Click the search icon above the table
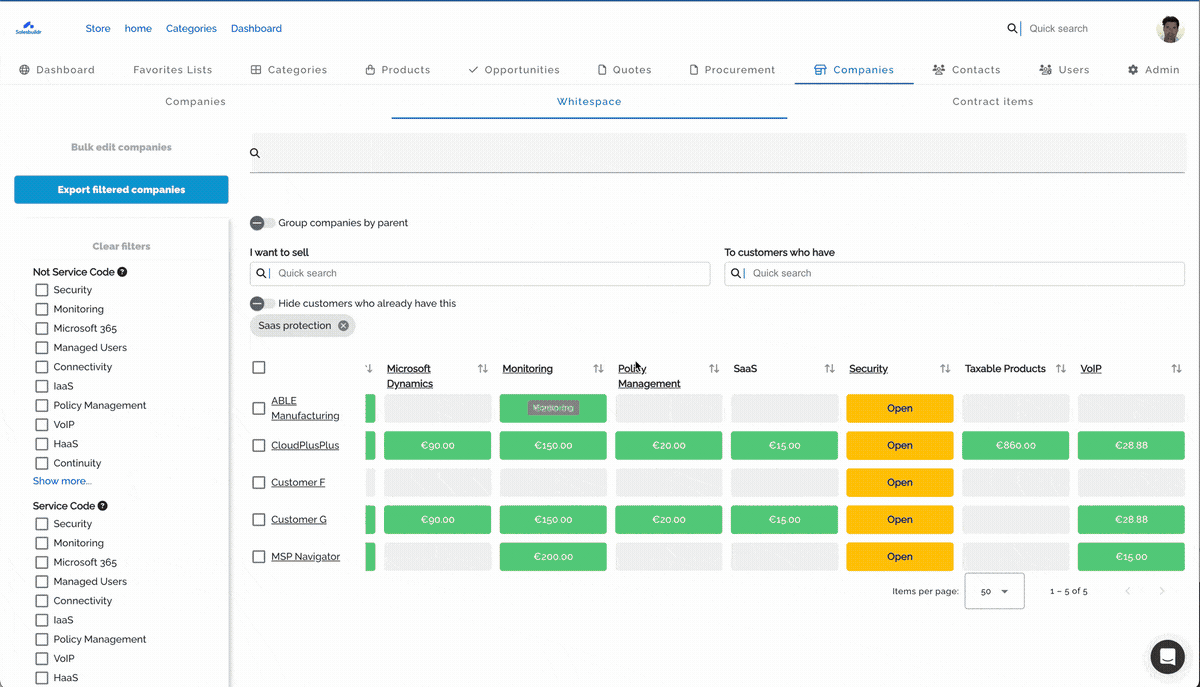 (x=255, y=153)
